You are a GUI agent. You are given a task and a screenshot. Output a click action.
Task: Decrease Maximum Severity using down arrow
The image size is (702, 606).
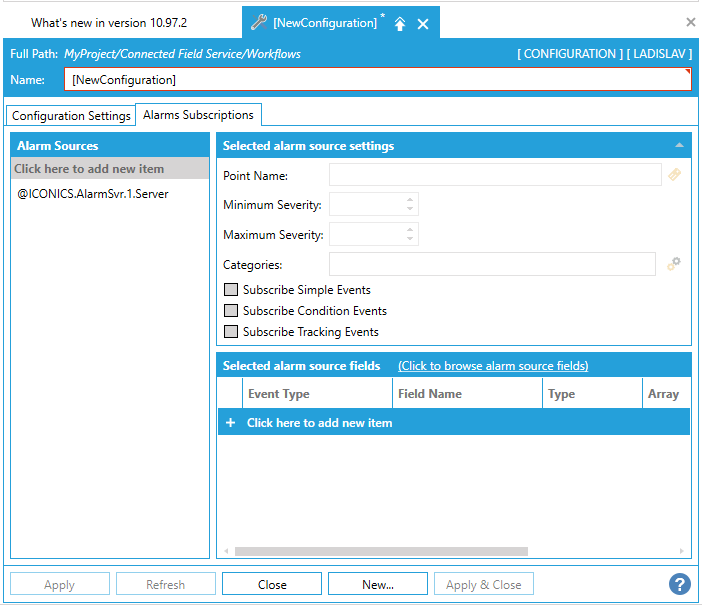[x=410, y=240]
